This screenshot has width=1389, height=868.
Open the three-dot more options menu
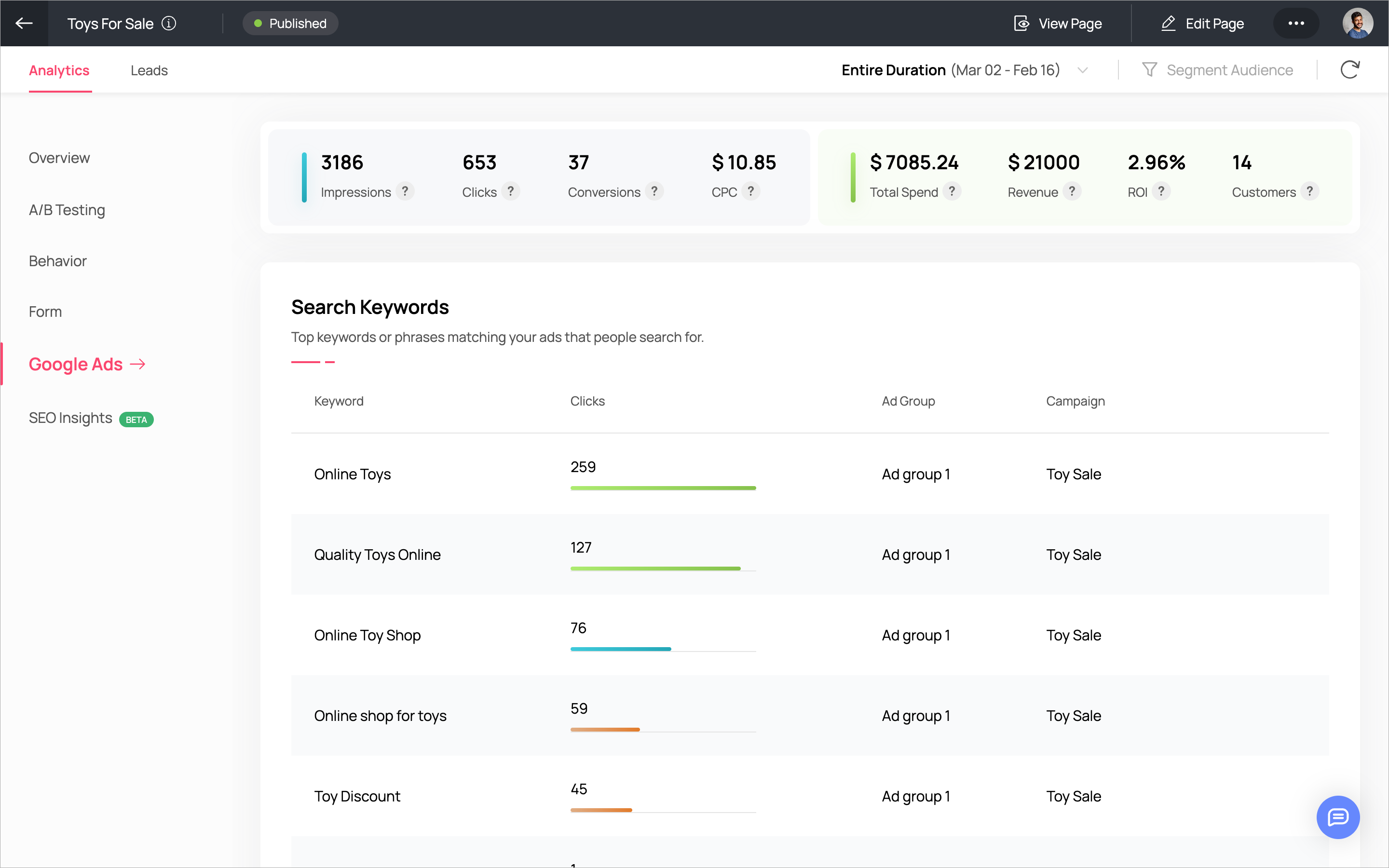pos(1296,24)
